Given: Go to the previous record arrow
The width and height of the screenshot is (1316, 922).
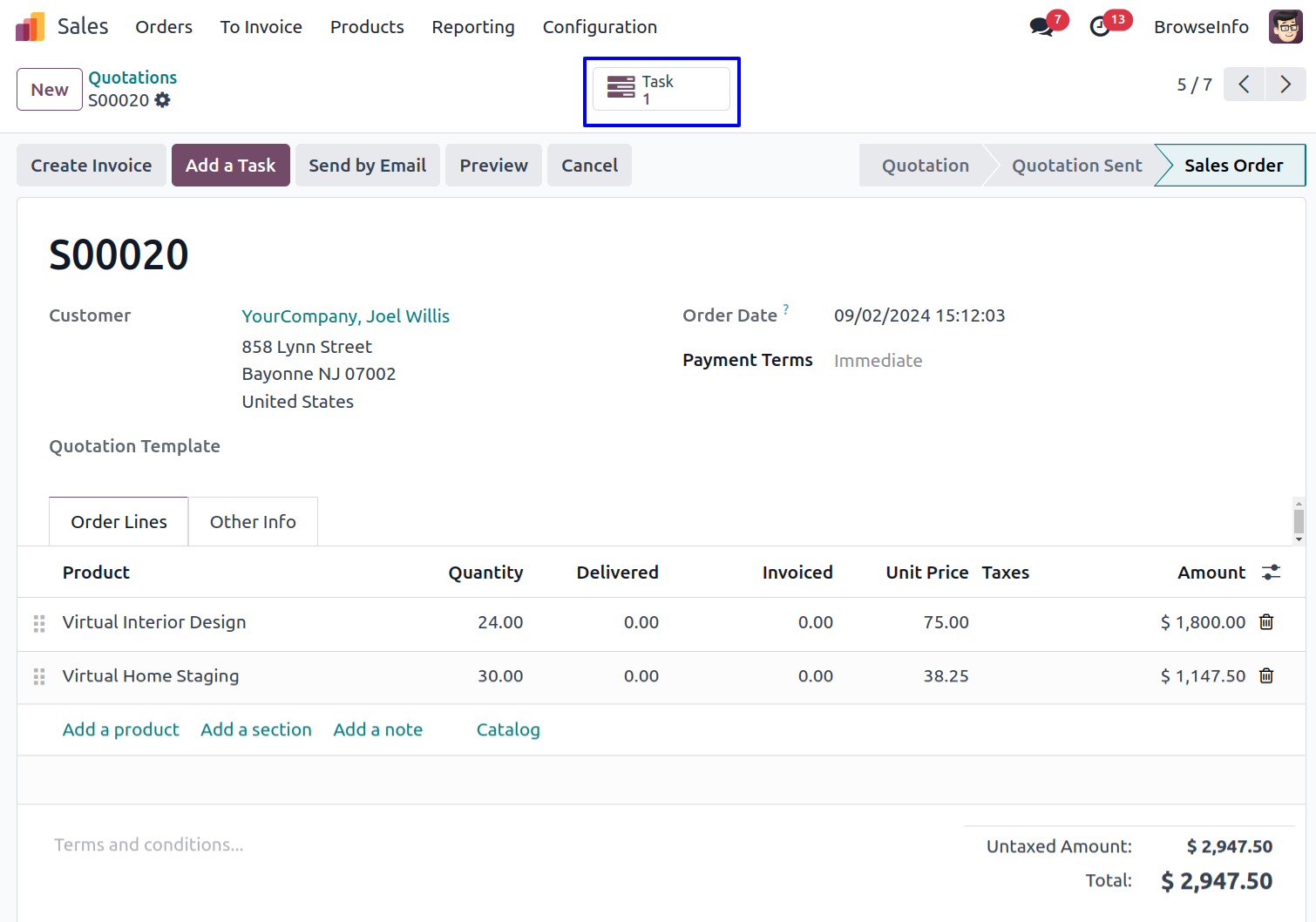Looking at the screenshot, I should [1244, 85].
